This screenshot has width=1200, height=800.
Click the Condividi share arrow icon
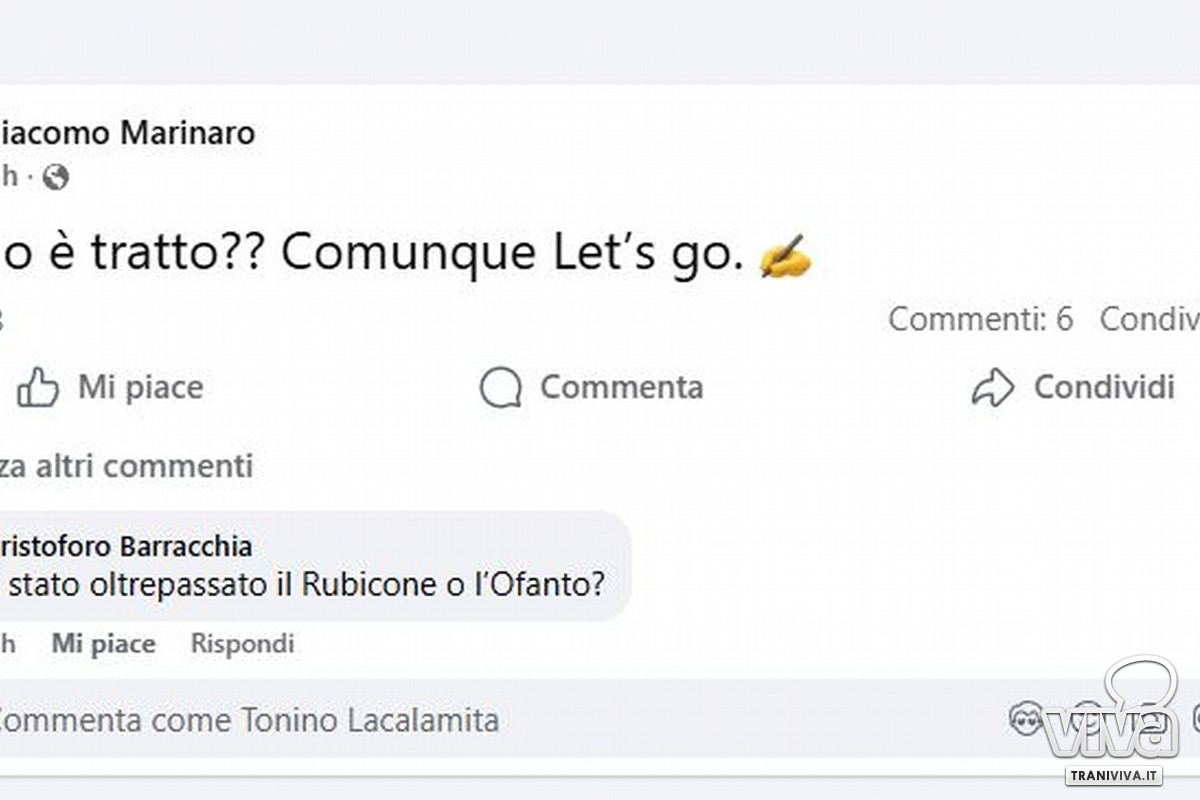pos(992,388)
